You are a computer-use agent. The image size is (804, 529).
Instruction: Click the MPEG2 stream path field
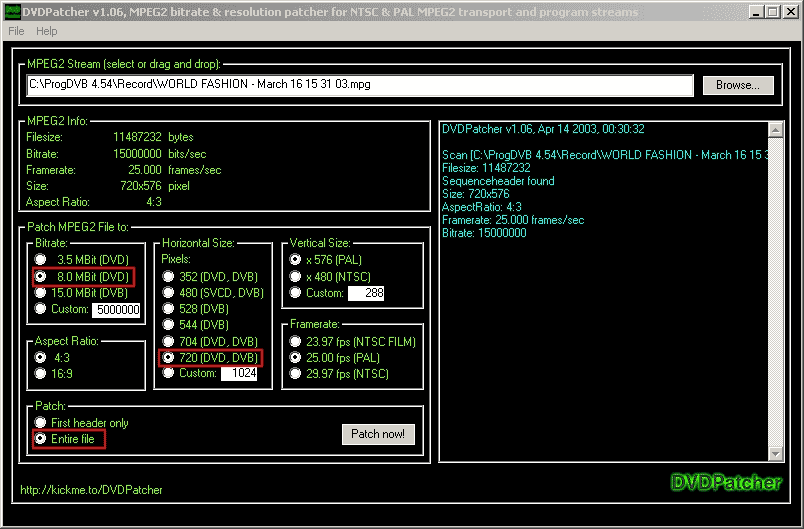(360, 85)
